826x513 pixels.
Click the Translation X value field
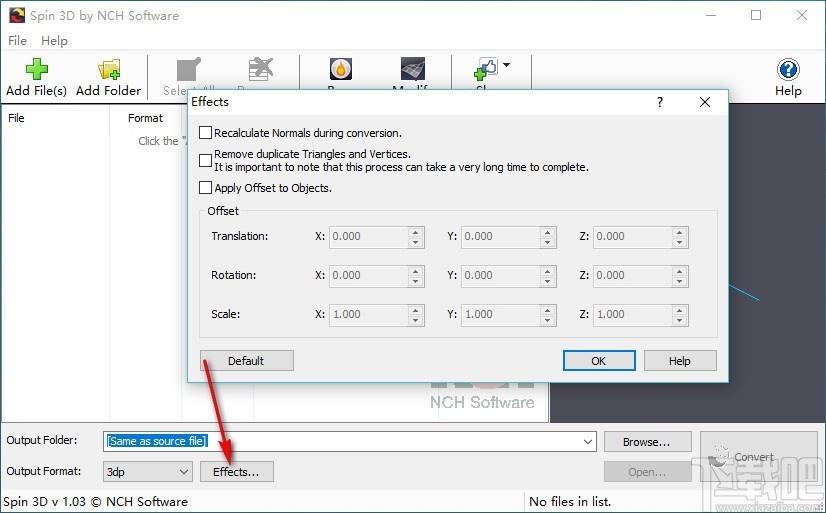(x=369, y=236)
